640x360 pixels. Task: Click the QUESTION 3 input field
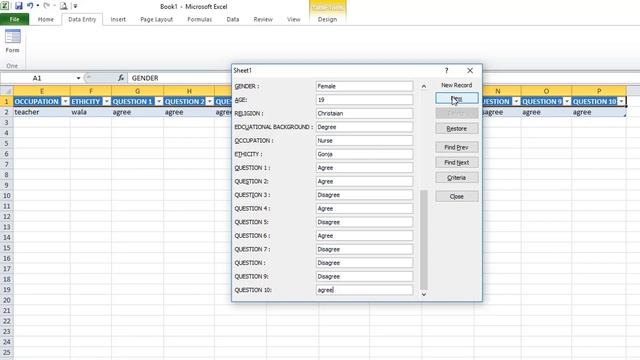pyautogui.click(x=364, y=195)
